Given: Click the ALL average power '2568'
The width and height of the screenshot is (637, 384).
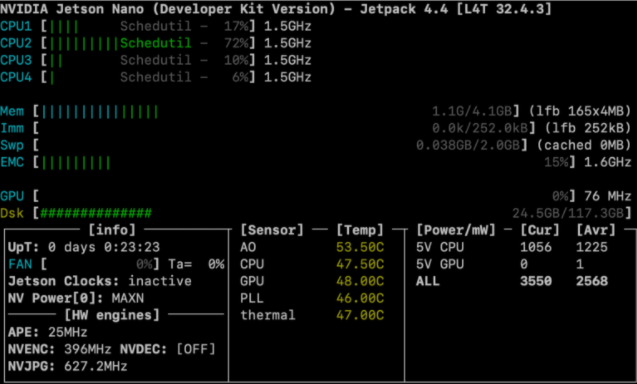Looking at the screenshot, I should (x=592, y=282).
